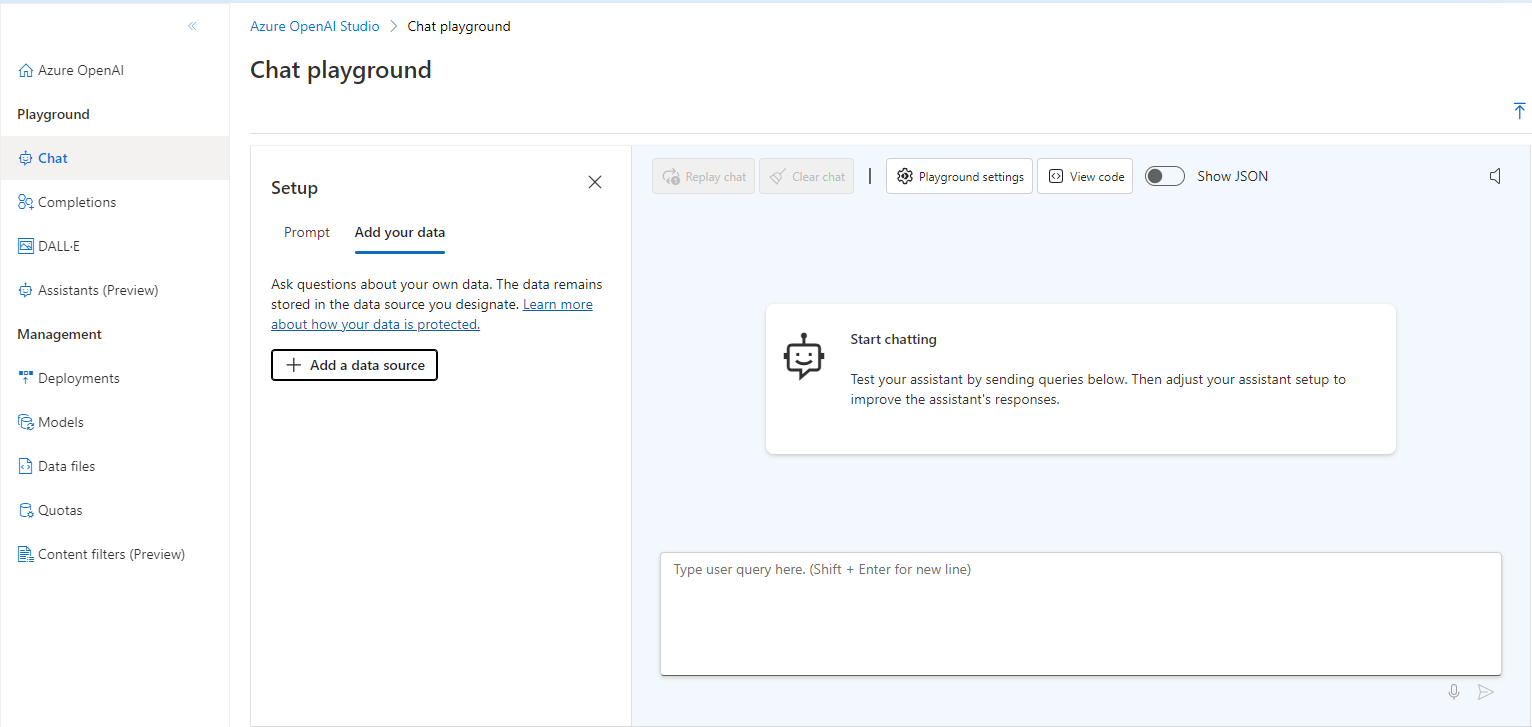Screen dimensions: 1532x727
Task: Click the Content filters icon
Action: [26, 554]
